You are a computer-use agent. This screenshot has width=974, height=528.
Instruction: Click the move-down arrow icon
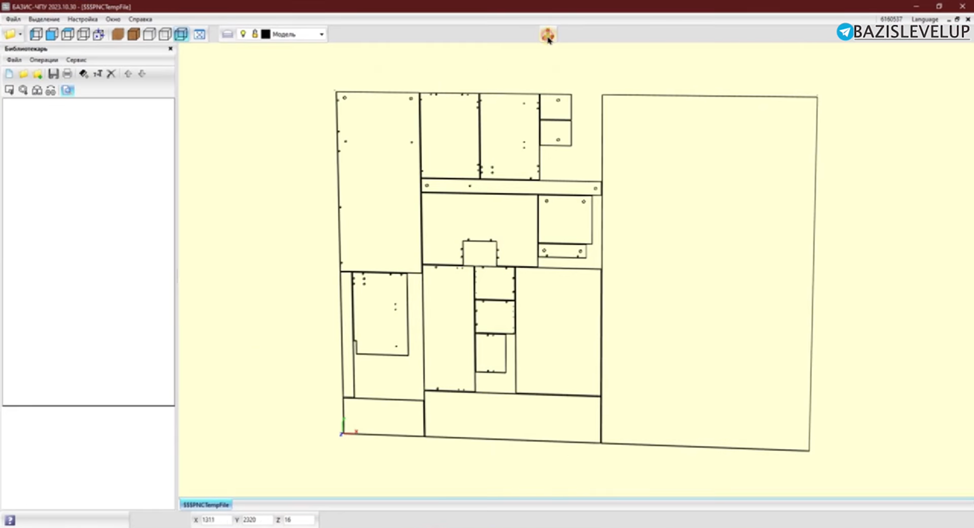coord(142,74)
